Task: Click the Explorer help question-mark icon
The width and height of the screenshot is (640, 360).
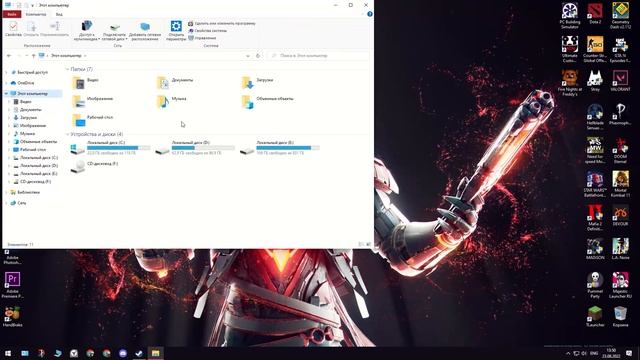Action: 370,14
